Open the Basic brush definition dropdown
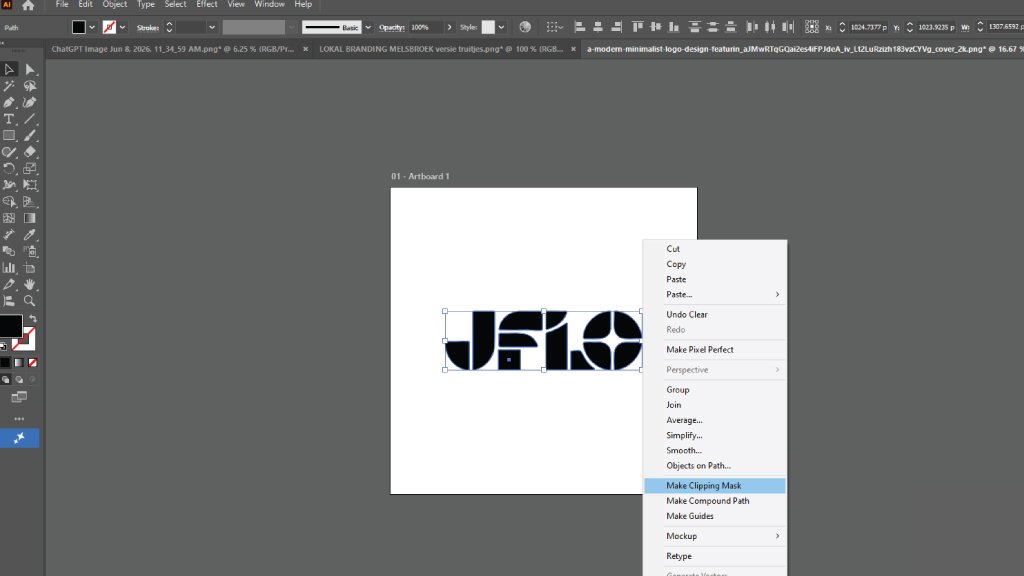Image resolution: width=1024 pixels, height=576 pixels. pyautogui.click(x=368, y=27)
